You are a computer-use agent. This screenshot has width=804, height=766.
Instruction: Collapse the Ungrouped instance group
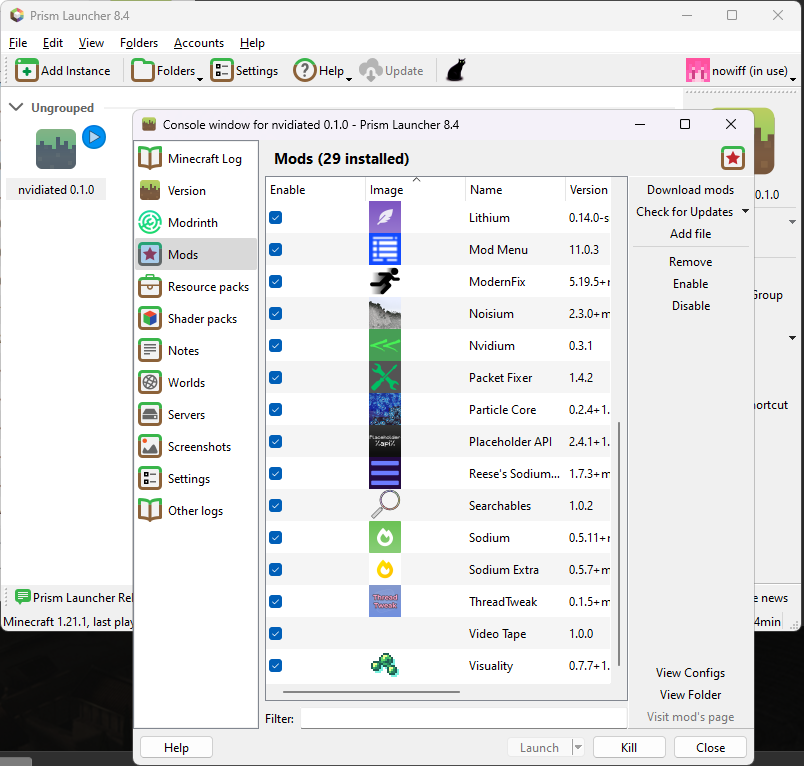[16, 107]
